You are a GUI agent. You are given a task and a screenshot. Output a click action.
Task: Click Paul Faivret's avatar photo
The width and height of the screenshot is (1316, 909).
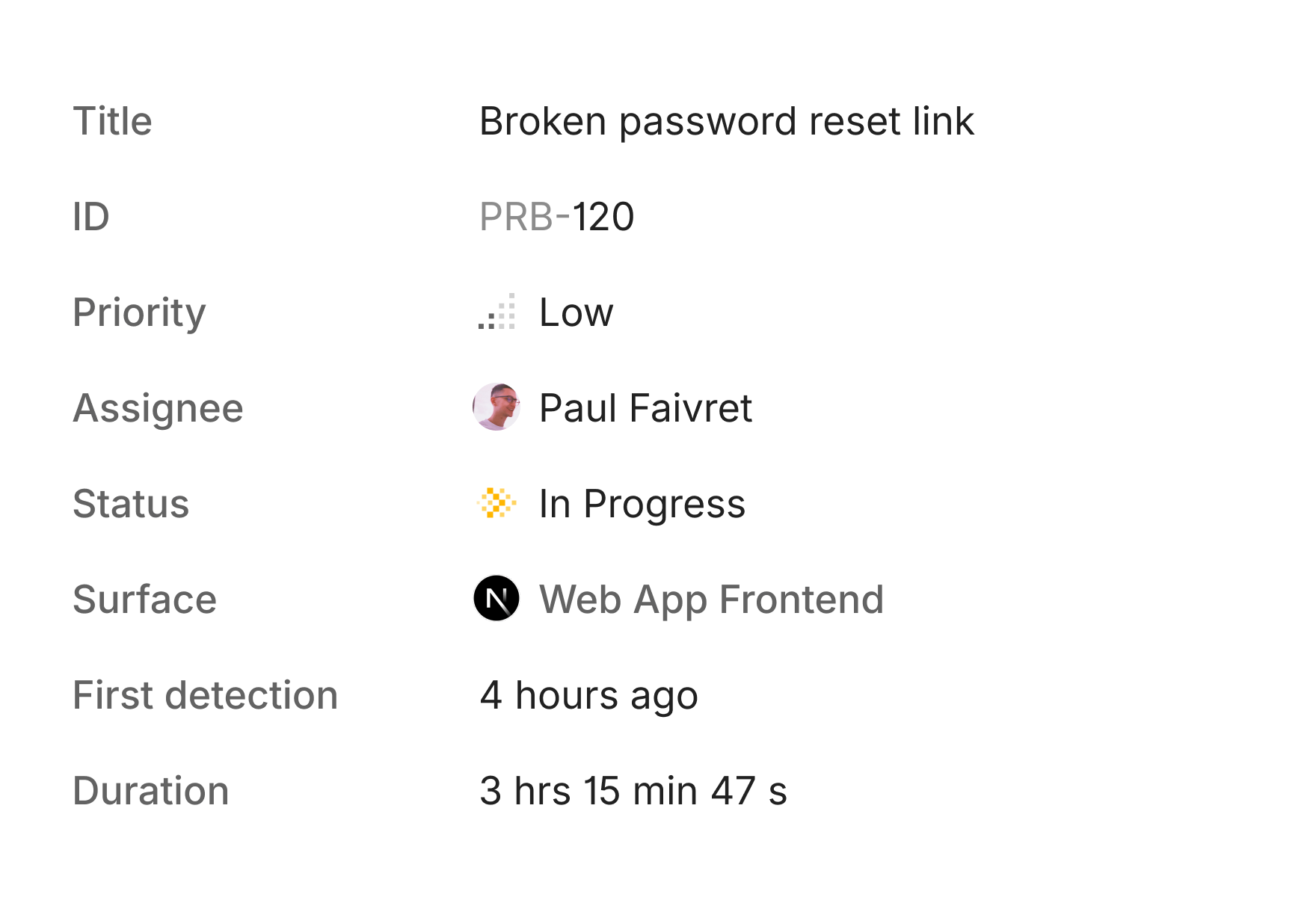point(496,407)
